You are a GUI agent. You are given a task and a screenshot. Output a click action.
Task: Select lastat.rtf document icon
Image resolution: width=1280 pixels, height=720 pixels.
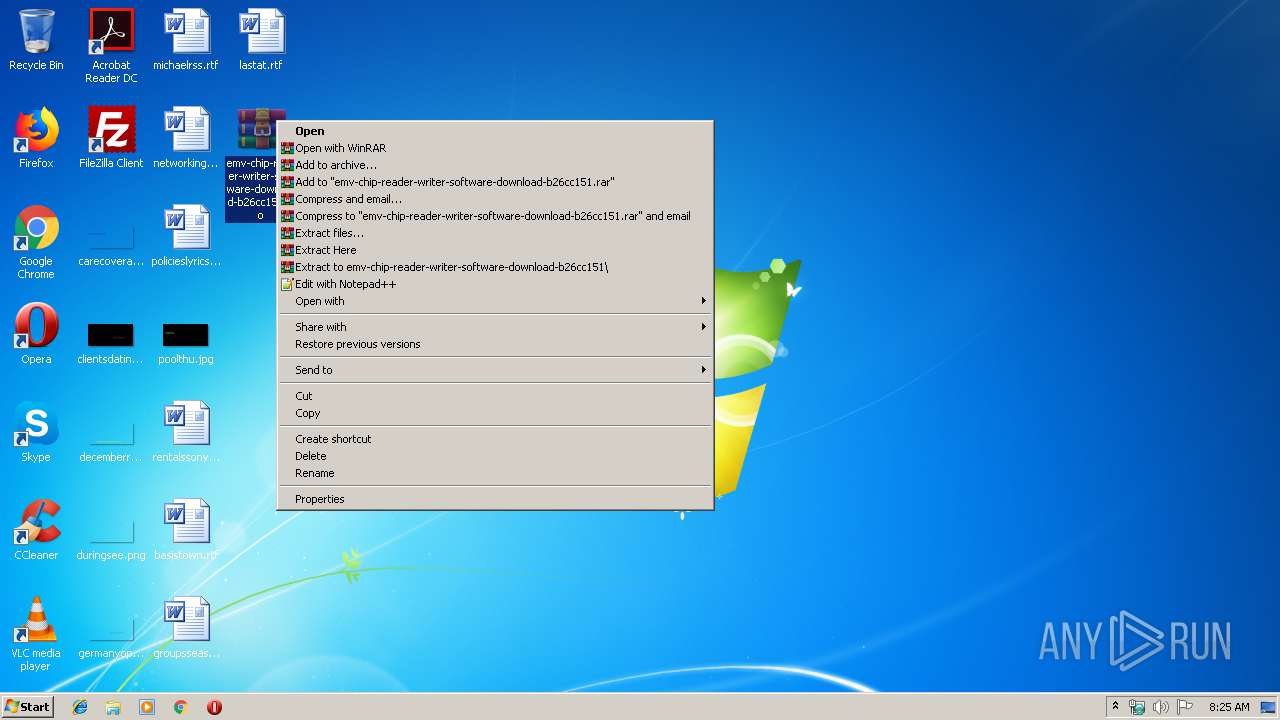[x=261, y=40]
